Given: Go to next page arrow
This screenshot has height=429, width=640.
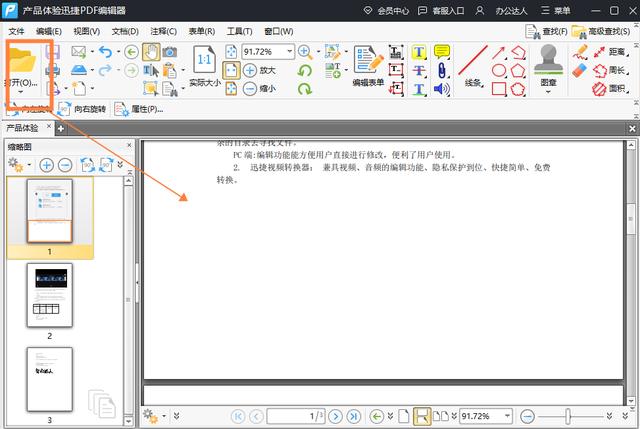Looking at the screenshot, I should click(335, 416).
